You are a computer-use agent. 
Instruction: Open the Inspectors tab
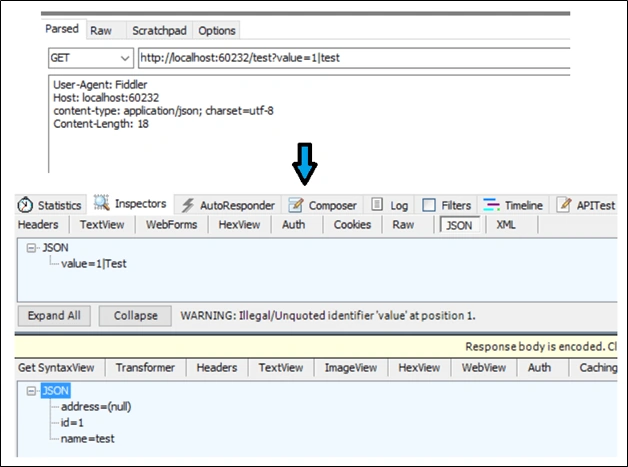(131, 203)
